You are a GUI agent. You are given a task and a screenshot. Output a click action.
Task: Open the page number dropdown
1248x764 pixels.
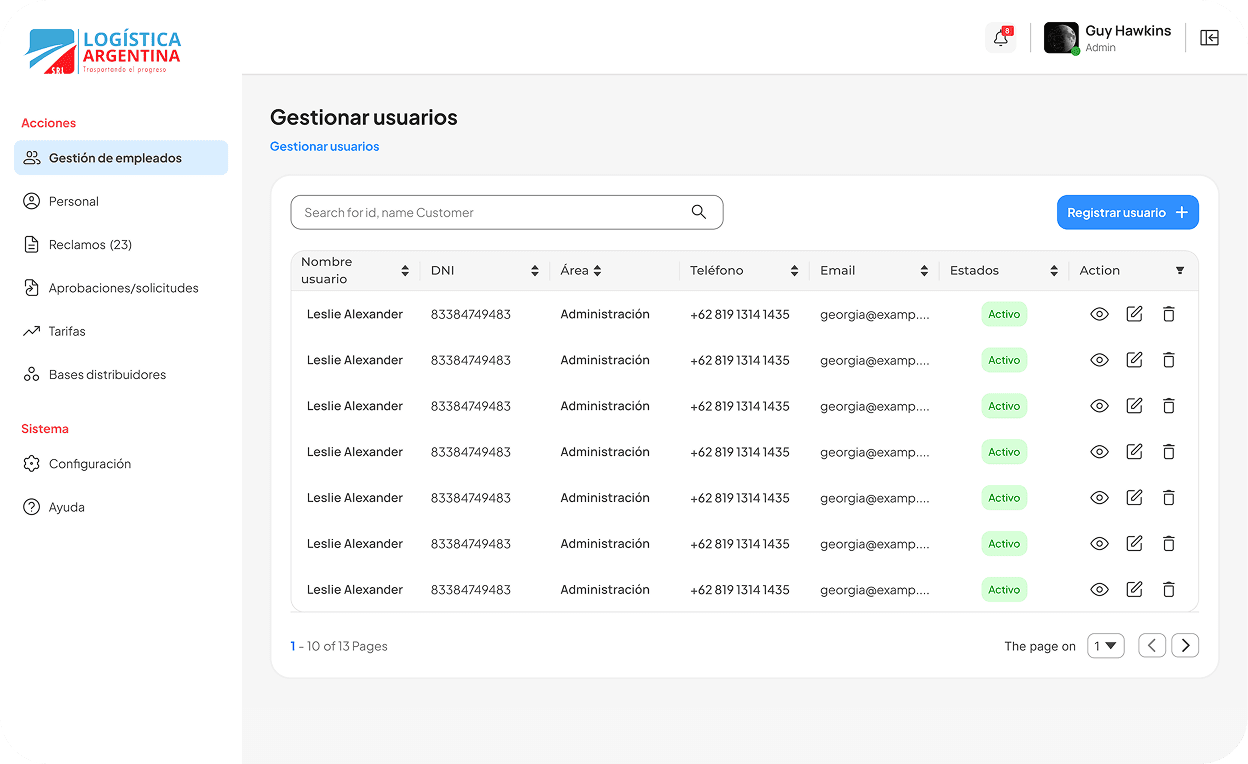pyautogui.click(x=1106, y=646)
